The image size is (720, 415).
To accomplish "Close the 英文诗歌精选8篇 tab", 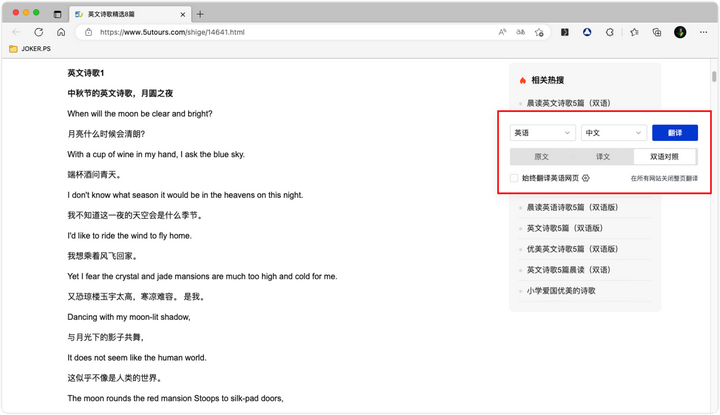I will 183,15.
